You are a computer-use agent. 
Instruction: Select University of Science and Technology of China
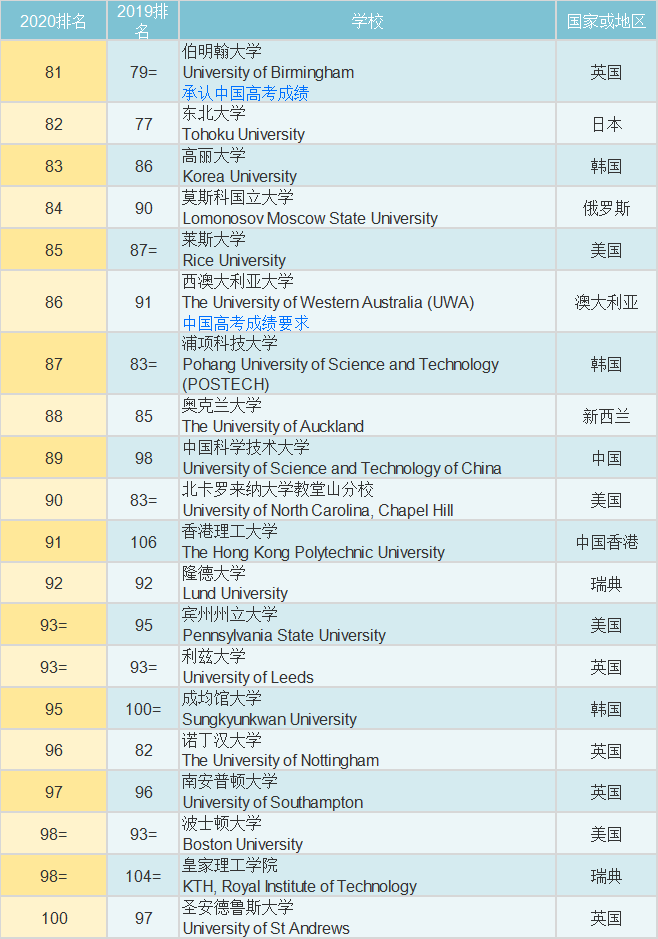click(342, 468)
